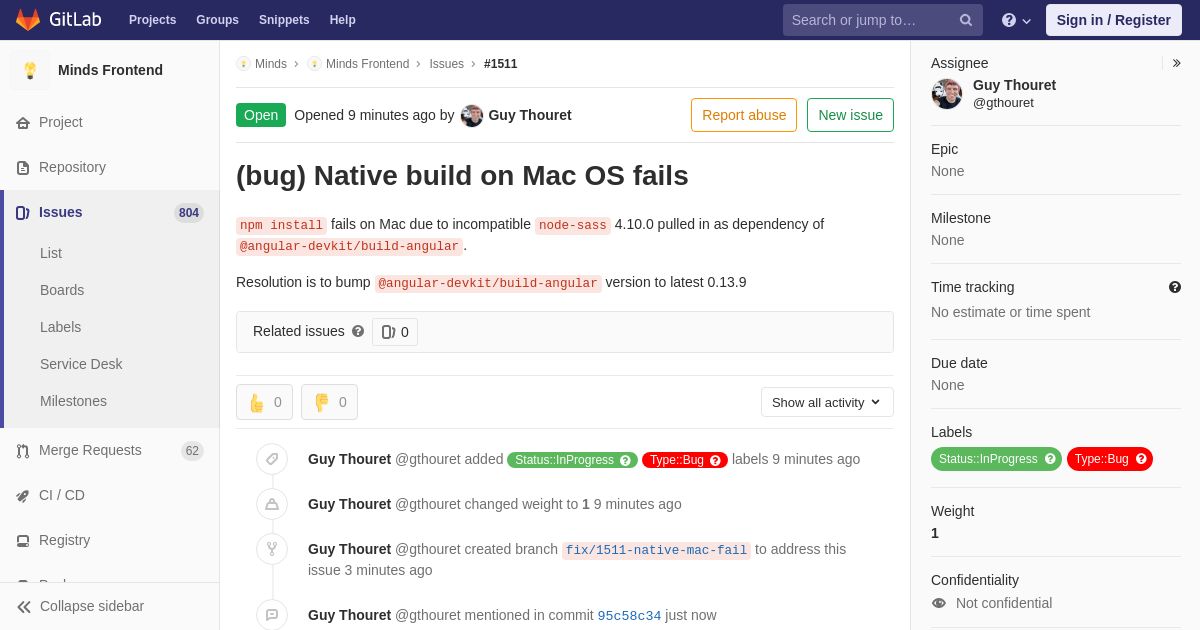
Task: Open the Groups menu in top bar
Action: point(217,20)
